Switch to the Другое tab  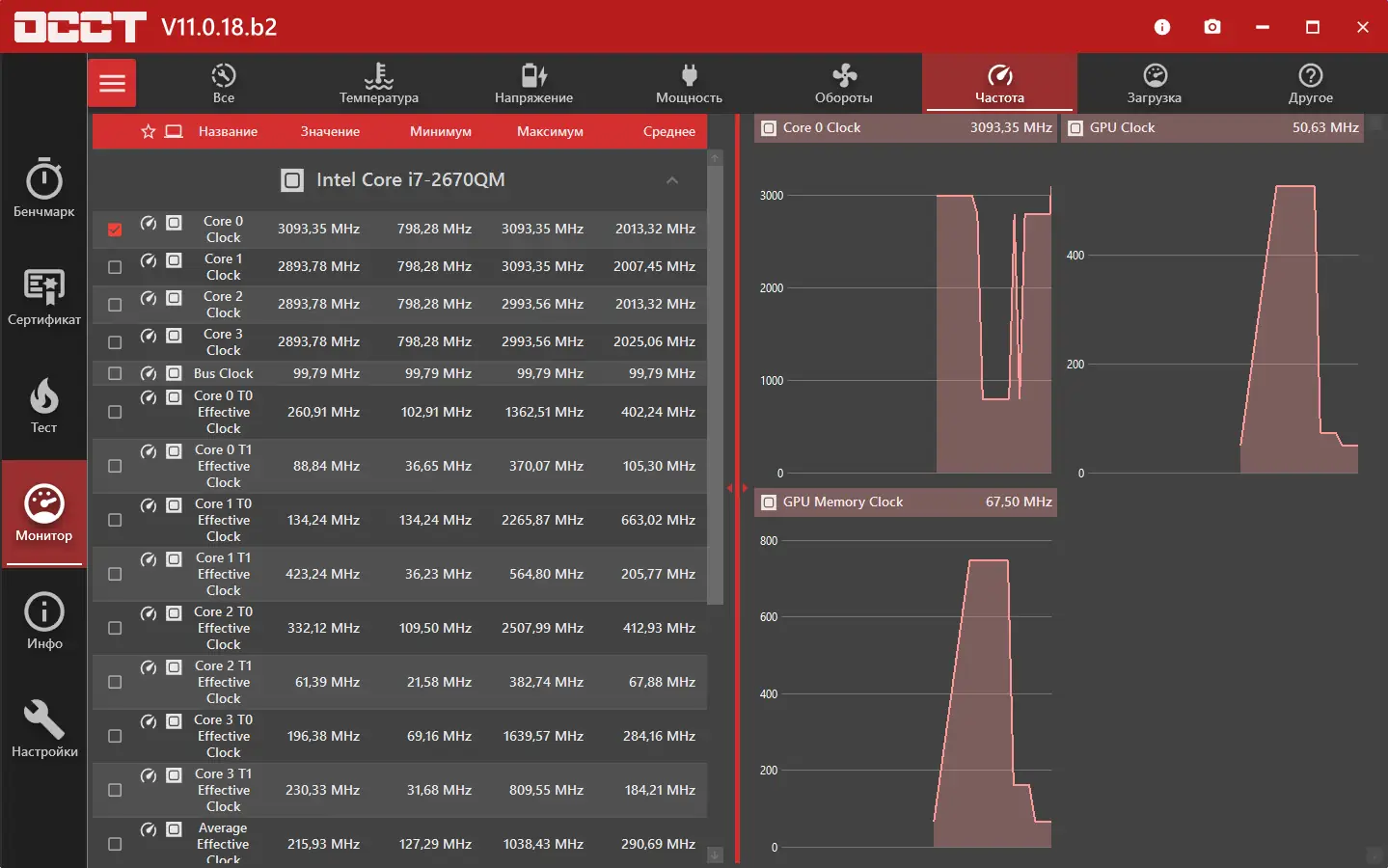(1311, 83)
